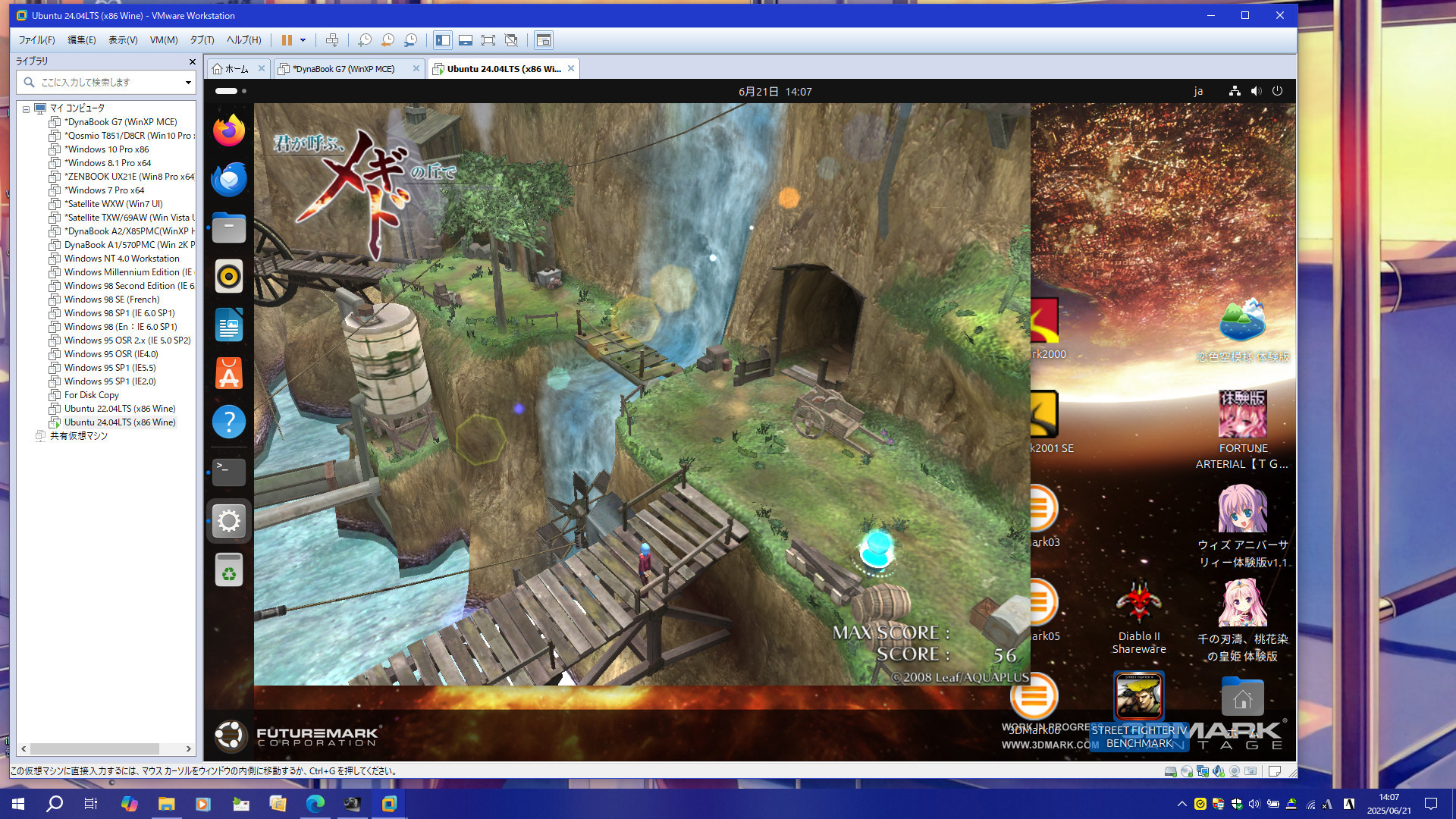Close the ライブラリ panel
Screen dimensions: 1456x819
click(192, 61)
